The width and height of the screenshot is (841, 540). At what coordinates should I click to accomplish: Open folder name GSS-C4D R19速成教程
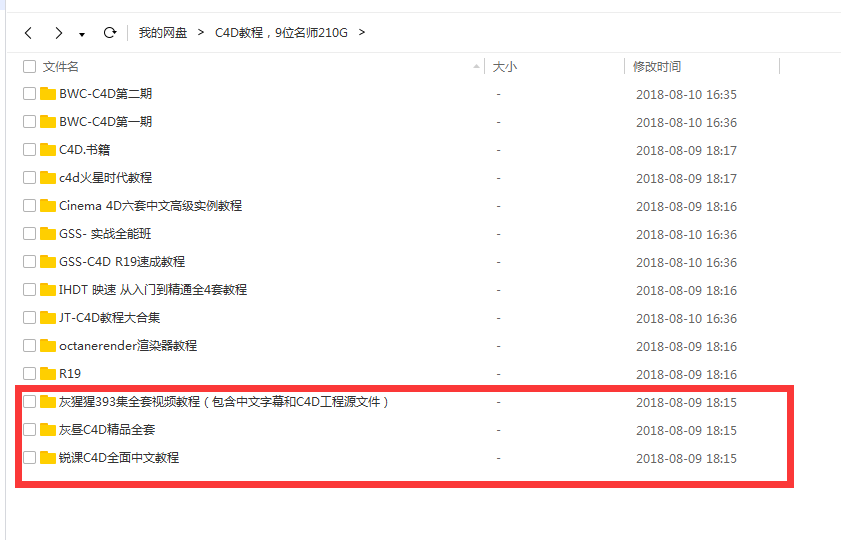(x=122, y=262)
